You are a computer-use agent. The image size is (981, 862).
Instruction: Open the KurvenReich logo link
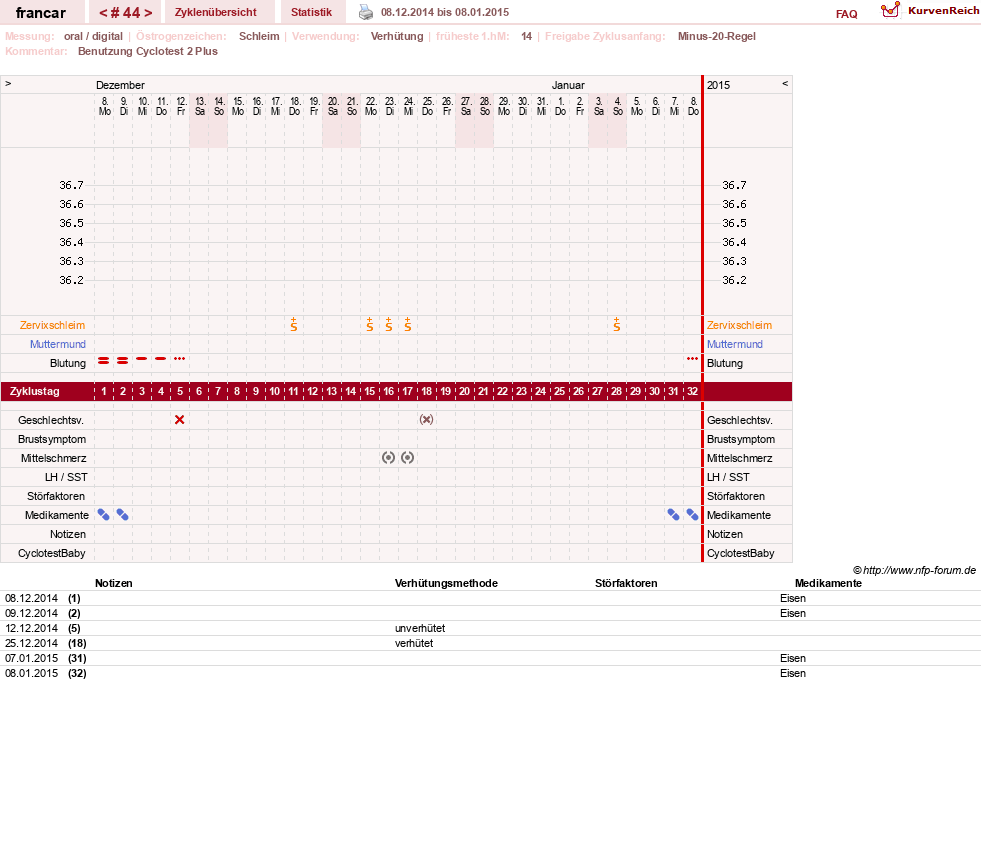coord(929,11)
